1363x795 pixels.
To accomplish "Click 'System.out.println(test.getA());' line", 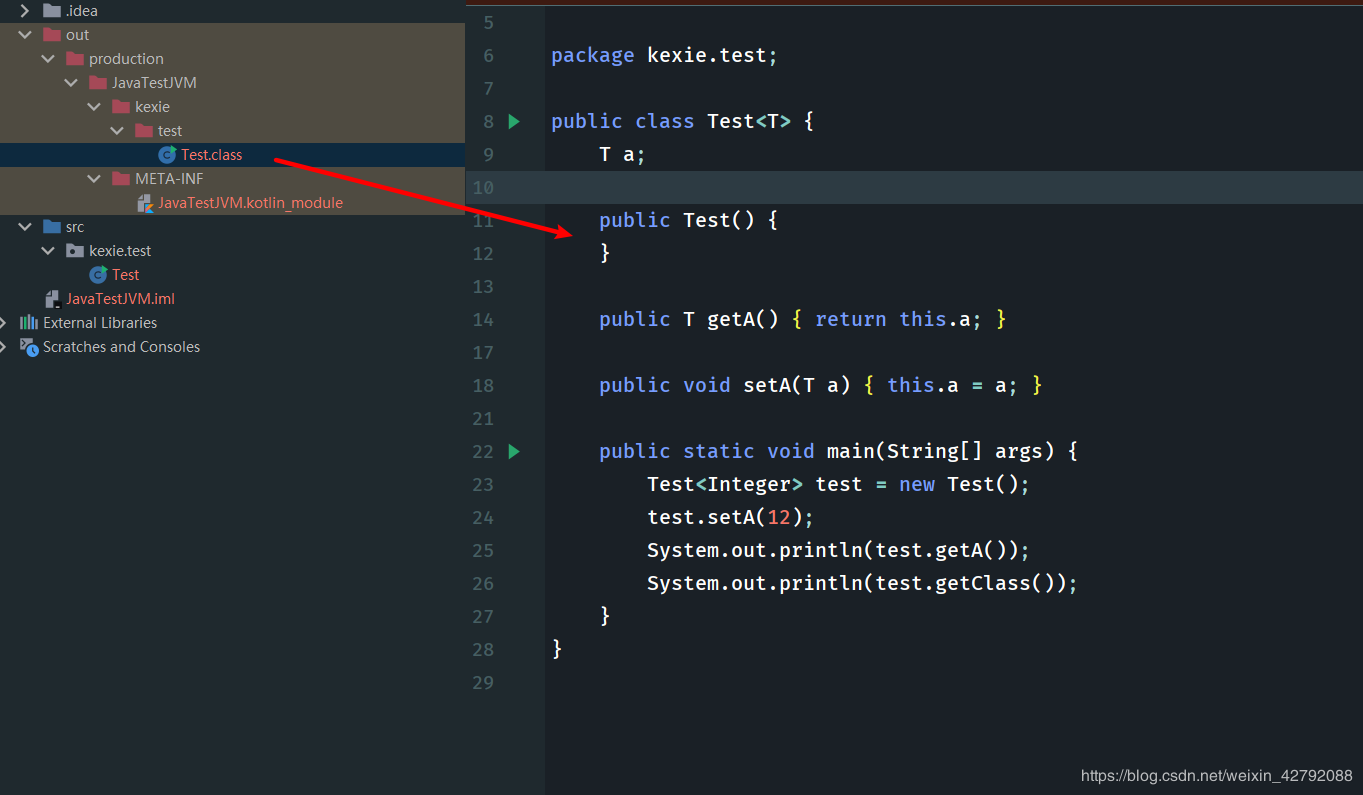I will [x=838, y=551].
